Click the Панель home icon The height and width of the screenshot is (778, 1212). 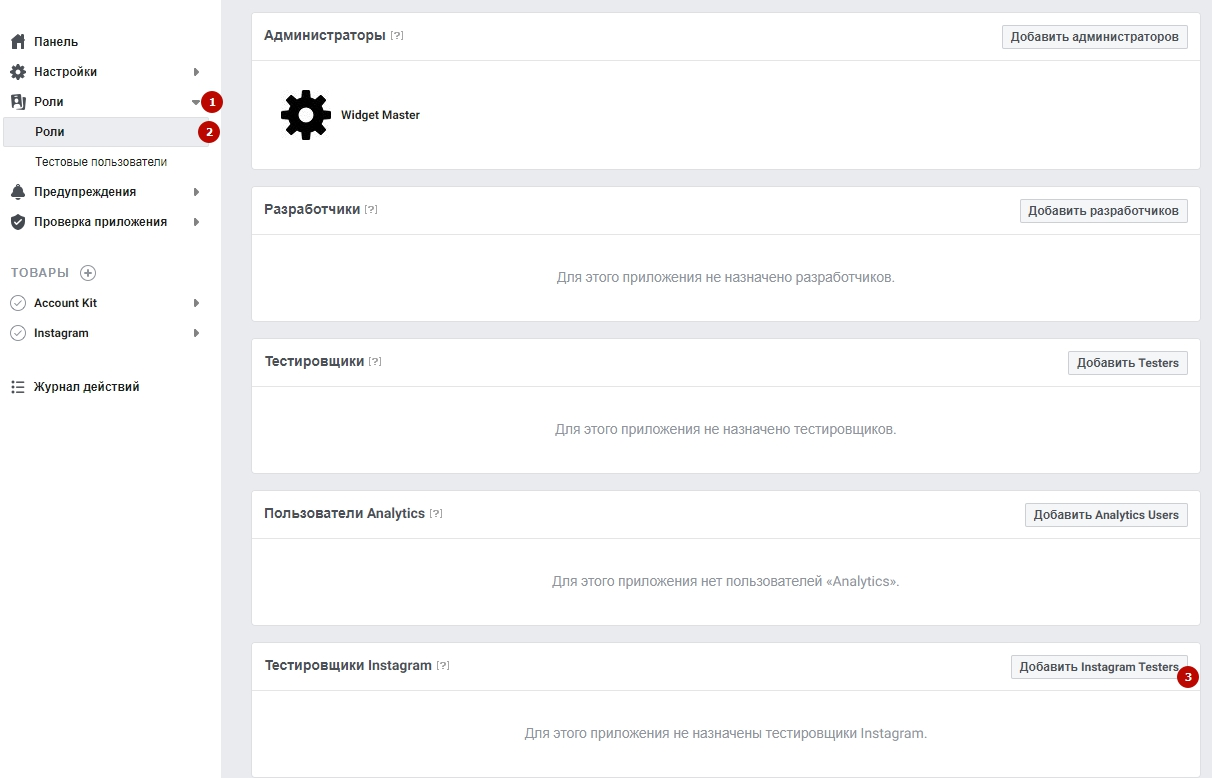[x=17, y=42]
